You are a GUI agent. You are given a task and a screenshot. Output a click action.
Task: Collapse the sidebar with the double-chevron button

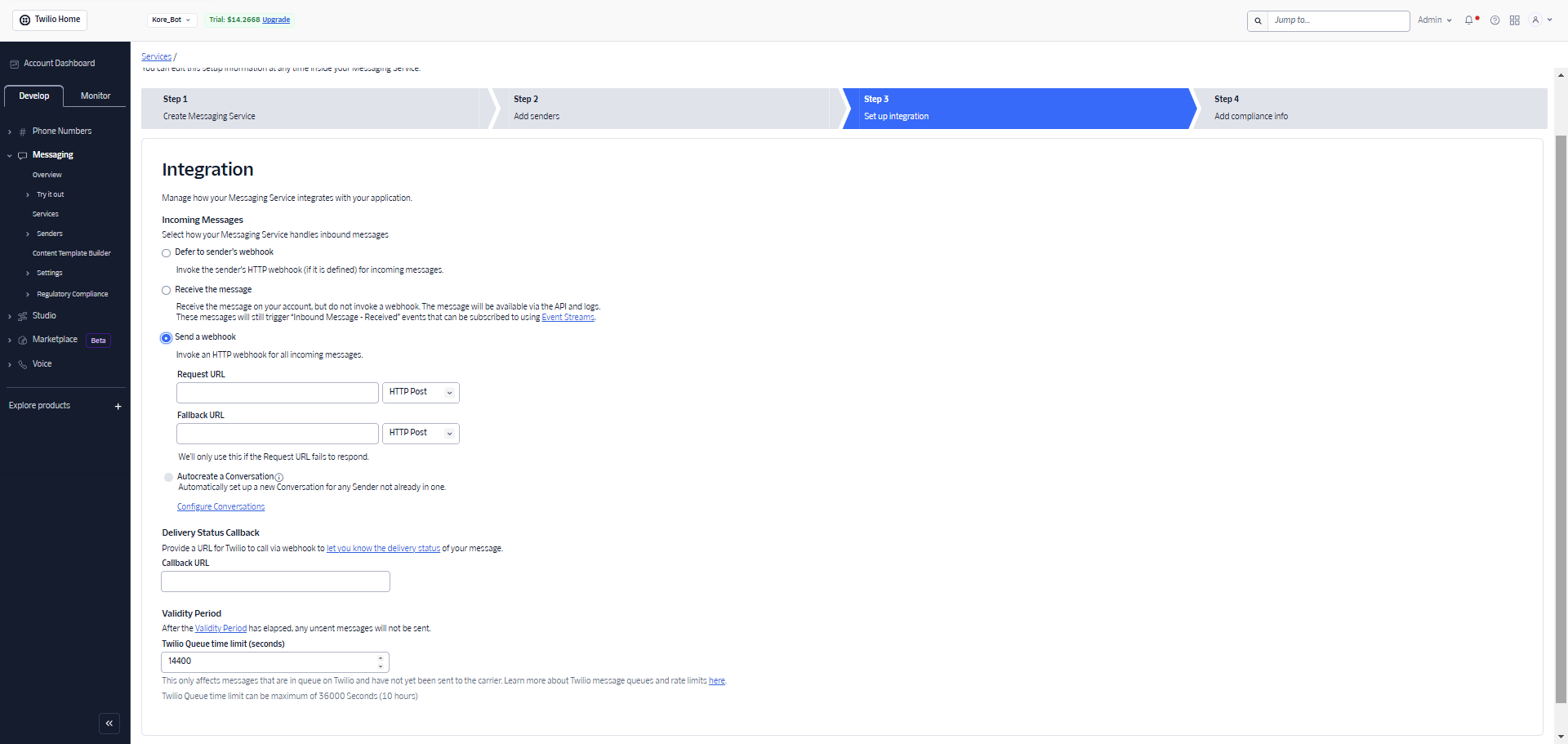(109, 724)
